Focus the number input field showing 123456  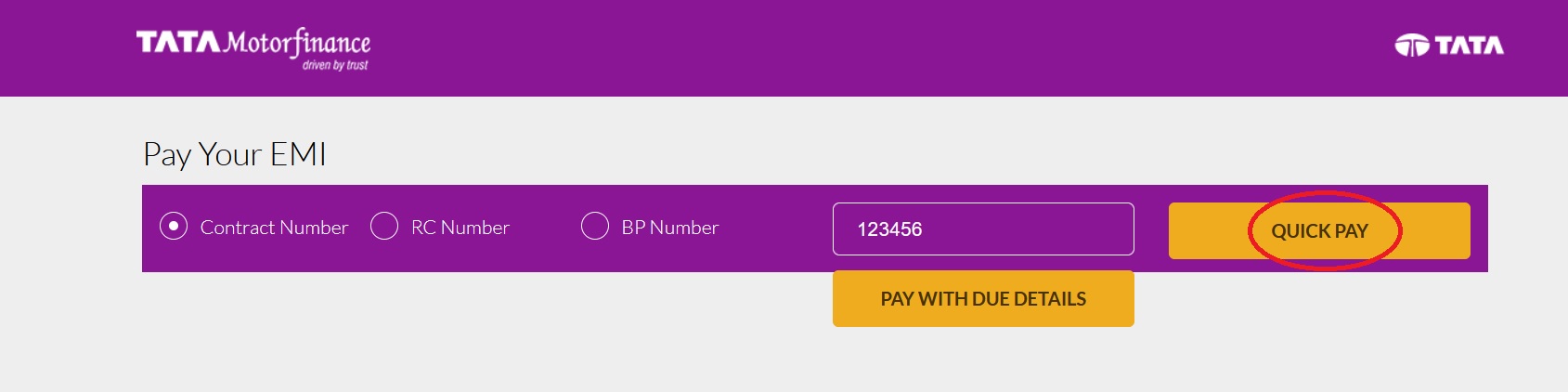pos(983,229)
